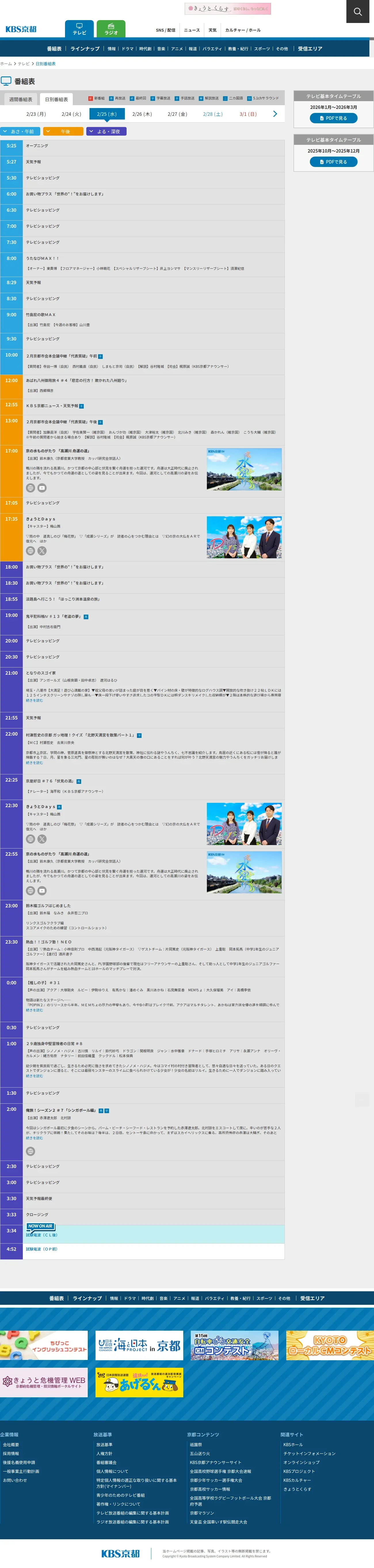The image size is (374, 1568).
Task: Open 京都マラソン footer link
Action: (x=202, y=1513)
